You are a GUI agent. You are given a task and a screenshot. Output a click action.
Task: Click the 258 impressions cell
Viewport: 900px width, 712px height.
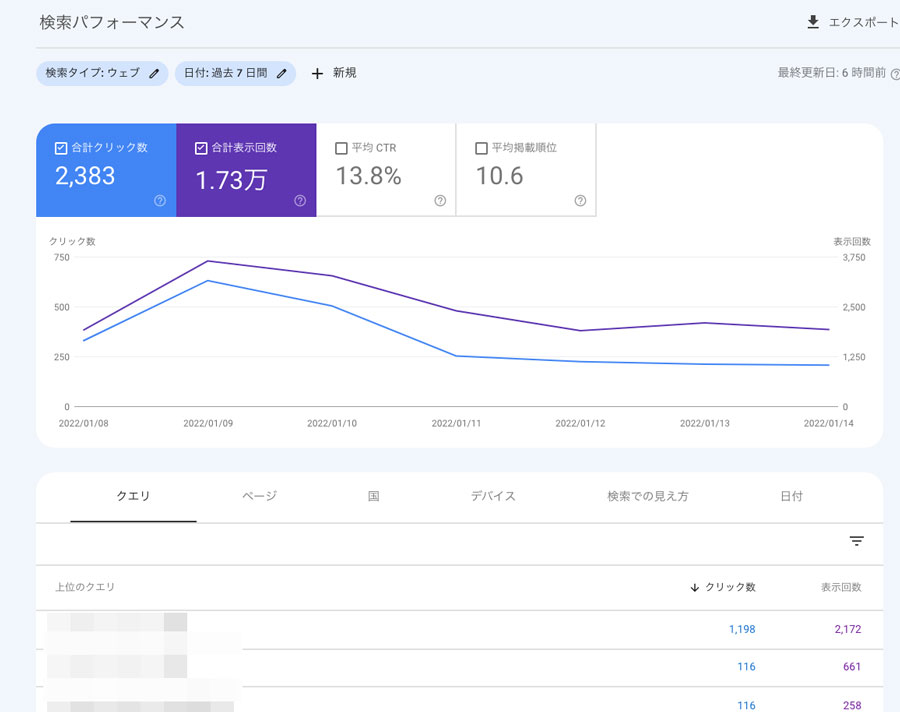coord(852,705)
